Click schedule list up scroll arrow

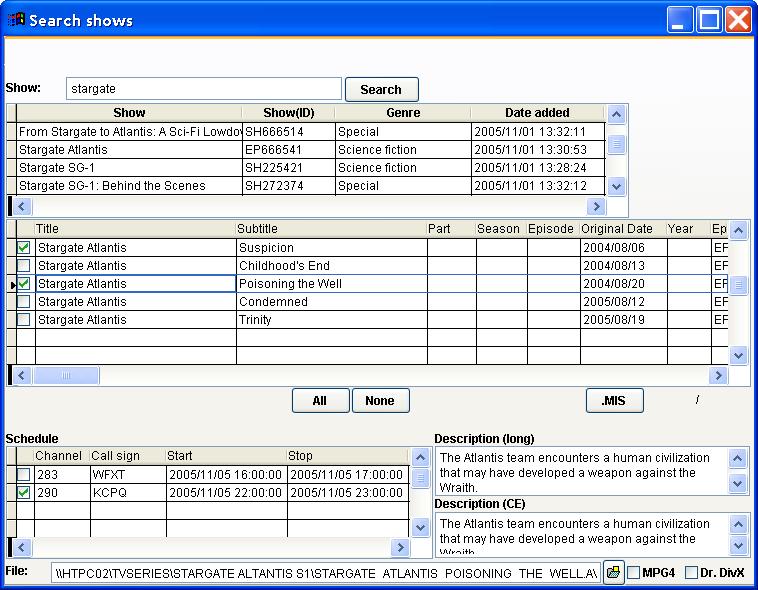[x=421, y=457]
